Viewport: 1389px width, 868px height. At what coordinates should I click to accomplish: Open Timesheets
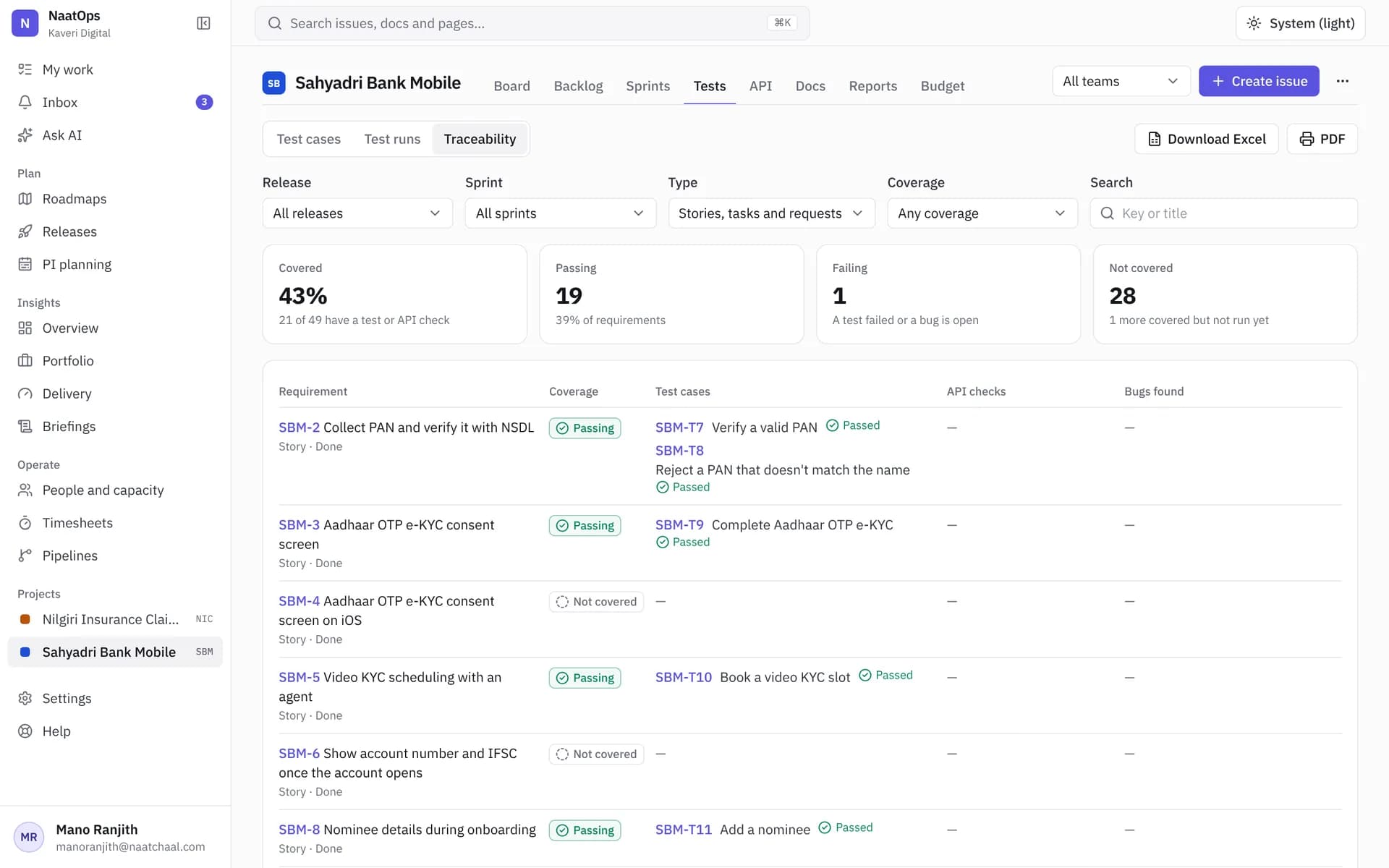tap(115, 523)
